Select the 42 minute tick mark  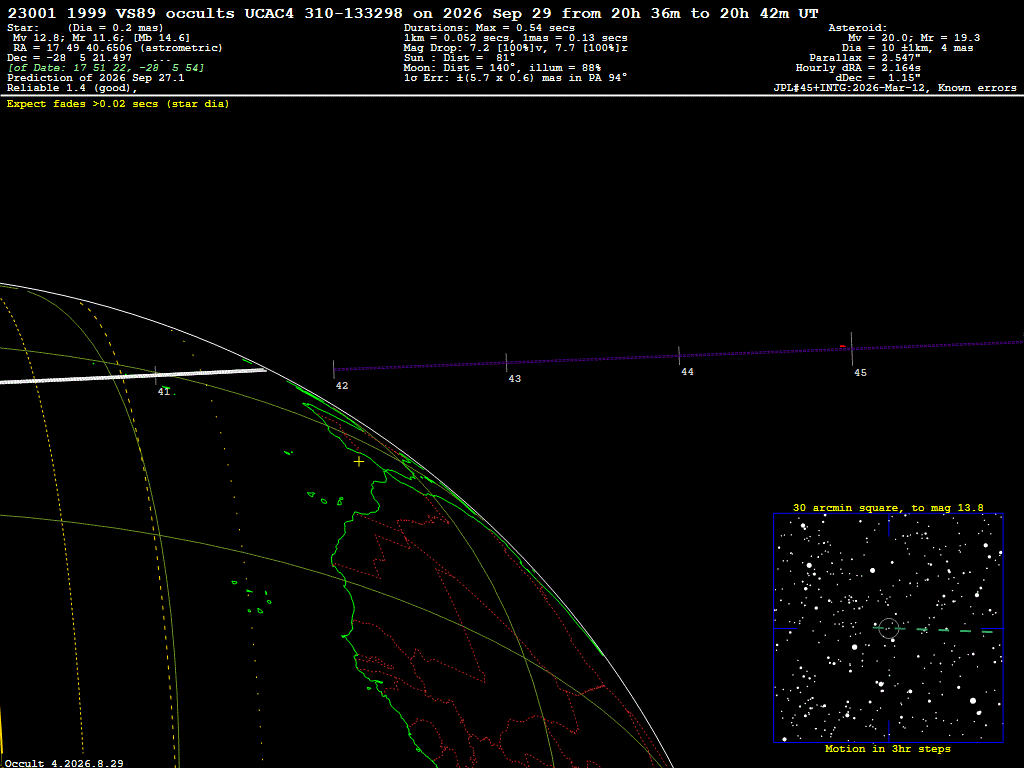coord(334,370)
